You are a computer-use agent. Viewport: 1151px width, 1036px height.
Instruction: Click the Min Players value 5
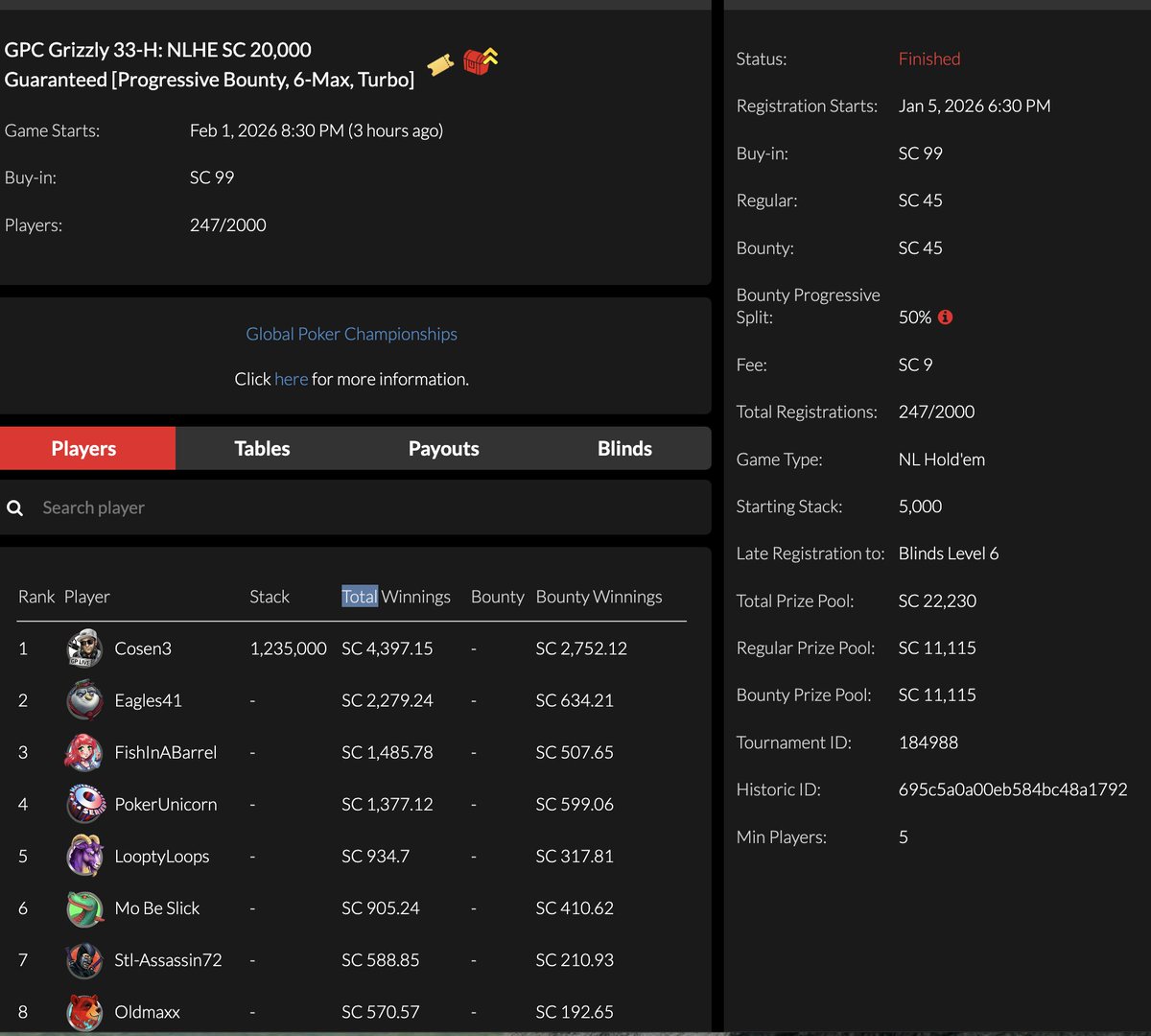tap(904, 836)
